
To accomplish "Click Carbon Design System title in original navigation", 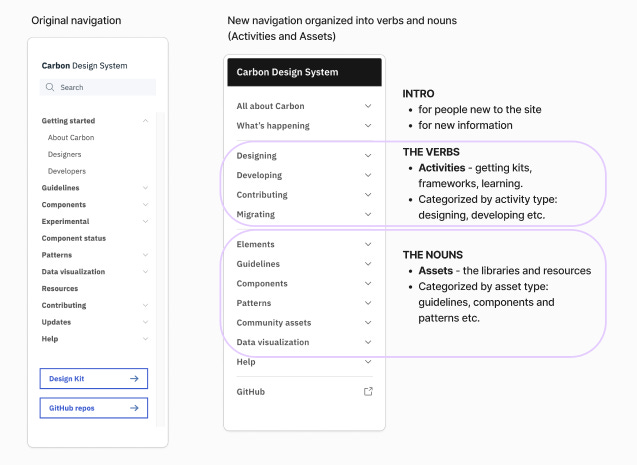I will point(84,65).
